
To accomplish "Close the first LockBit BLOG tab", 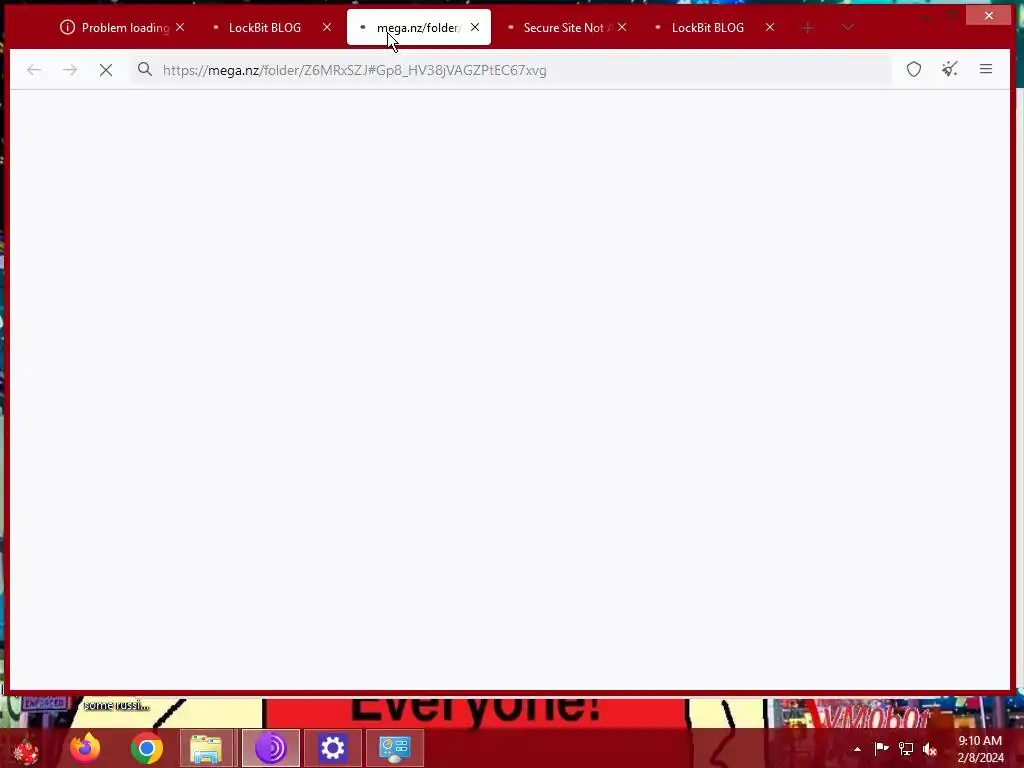I will click(327, 27).
